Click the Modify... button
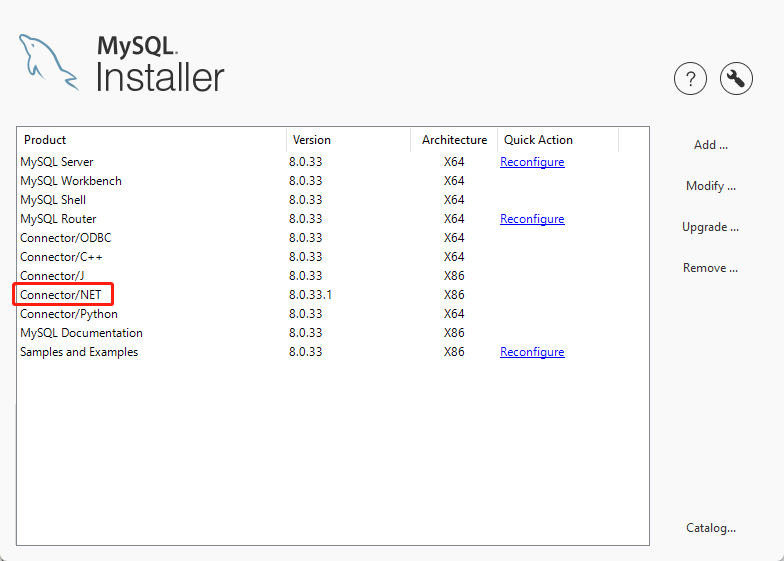784x561 pixels. point(710,186)
